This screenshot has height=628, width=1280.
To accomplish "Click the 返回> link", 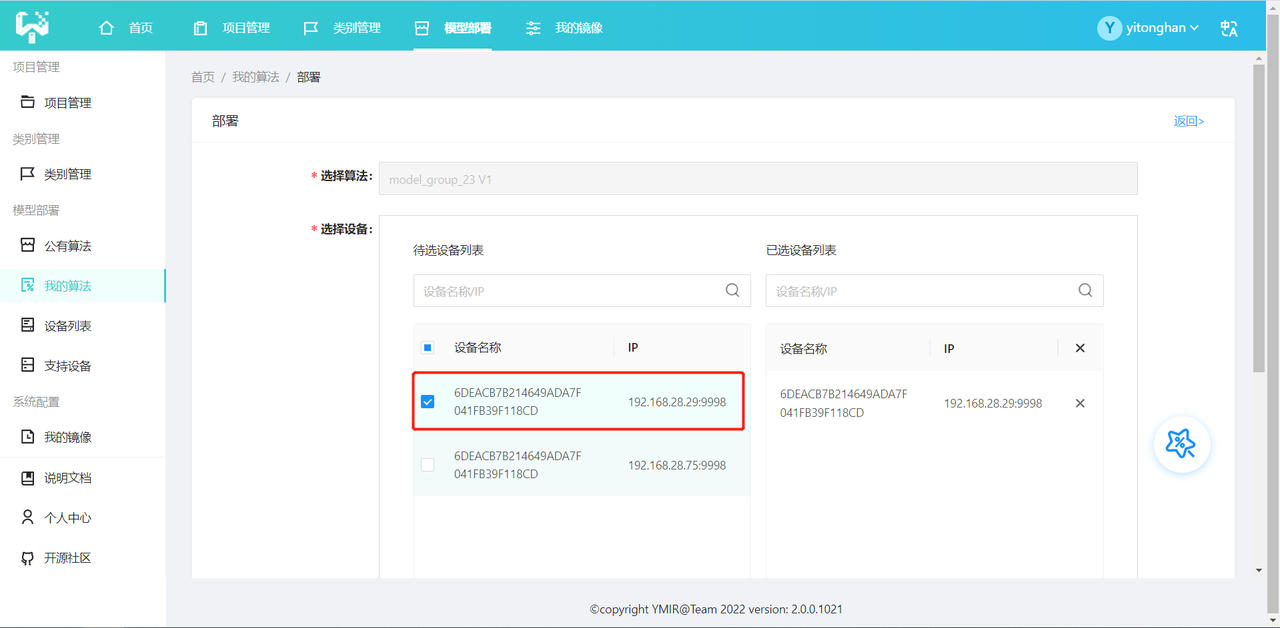I will (1188, 121).
